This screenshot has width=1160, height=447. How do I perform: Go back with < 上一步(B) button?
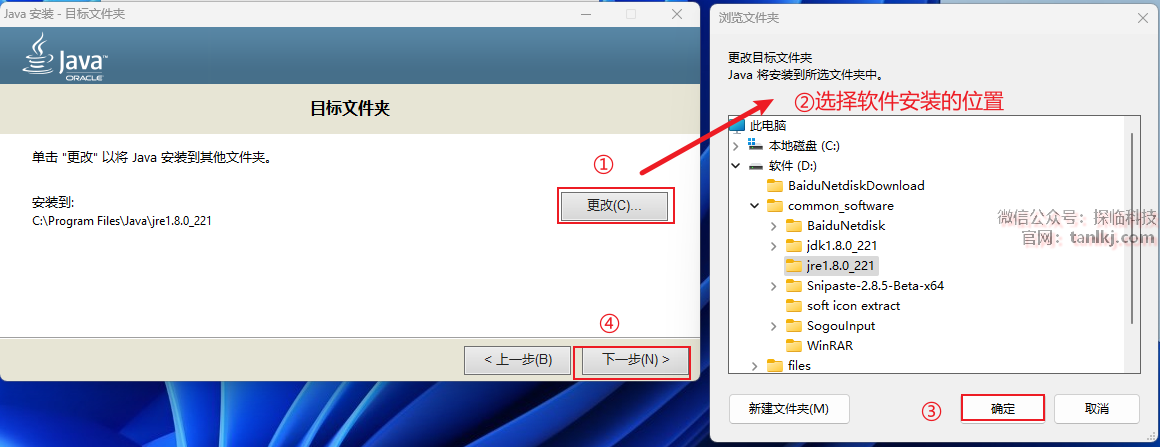[x=517, y=360]
